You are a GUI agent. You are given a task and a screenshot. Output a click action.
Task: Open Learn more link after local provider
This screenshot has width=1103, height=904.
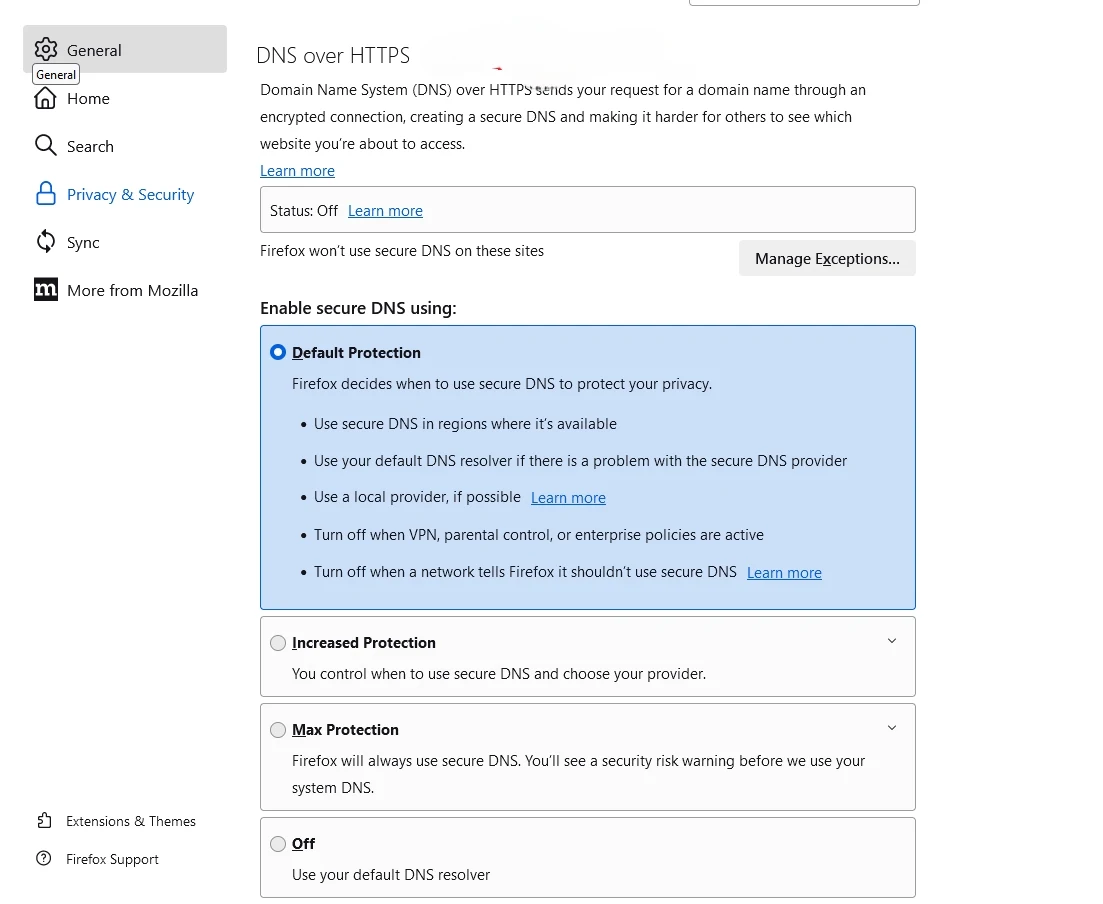[568, 498]
